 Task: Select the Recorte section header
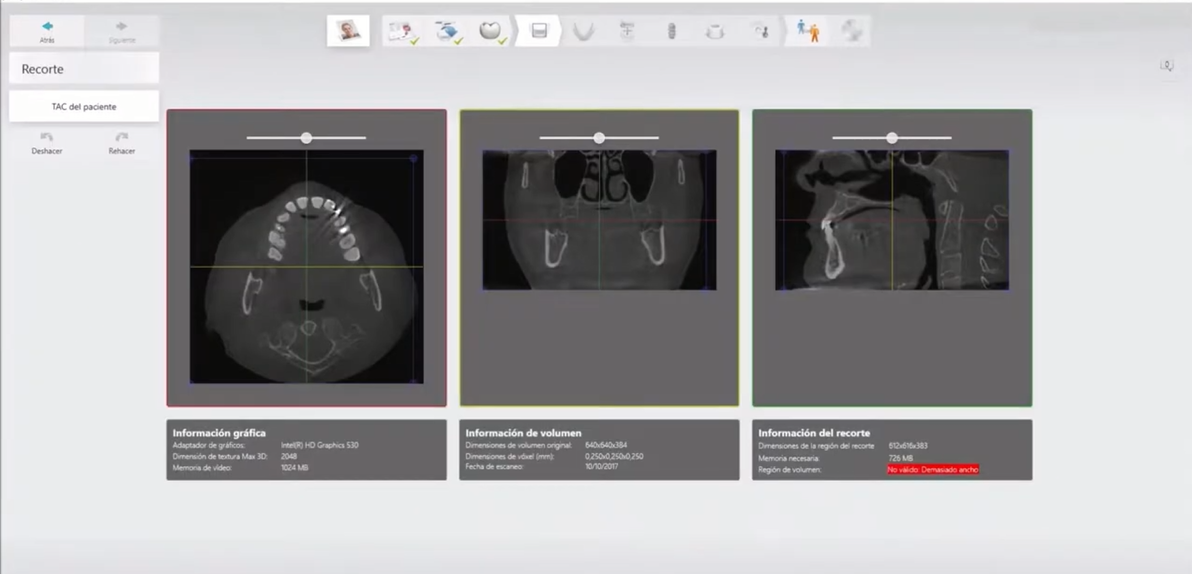click(84, 68)
